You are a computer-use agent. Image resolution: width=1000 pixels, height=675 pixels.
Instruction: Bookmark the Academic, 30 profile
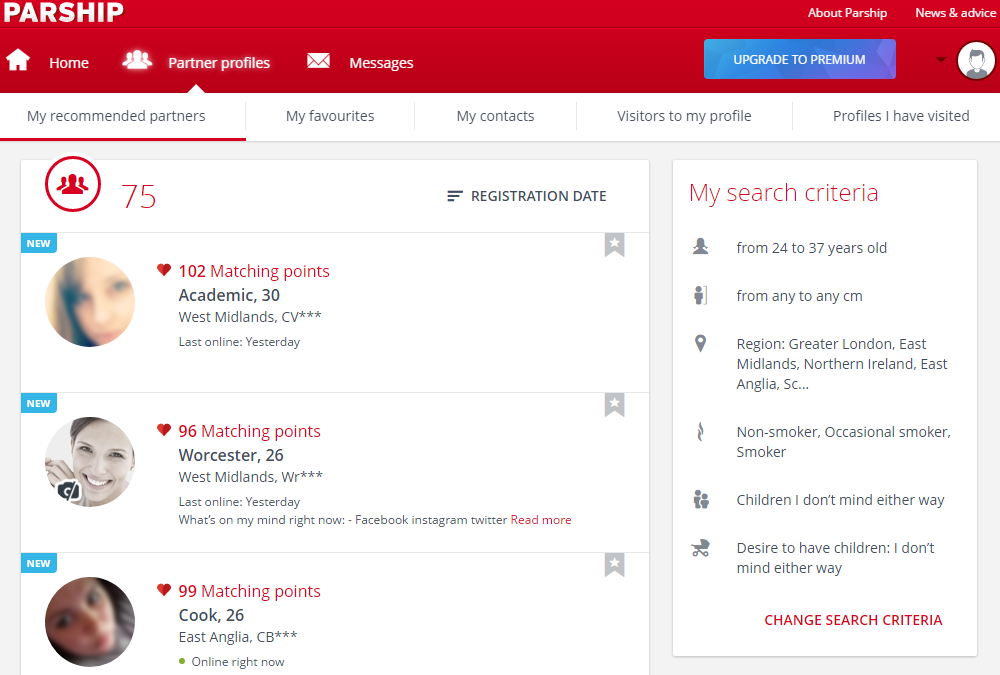click(x=614, y=245)
